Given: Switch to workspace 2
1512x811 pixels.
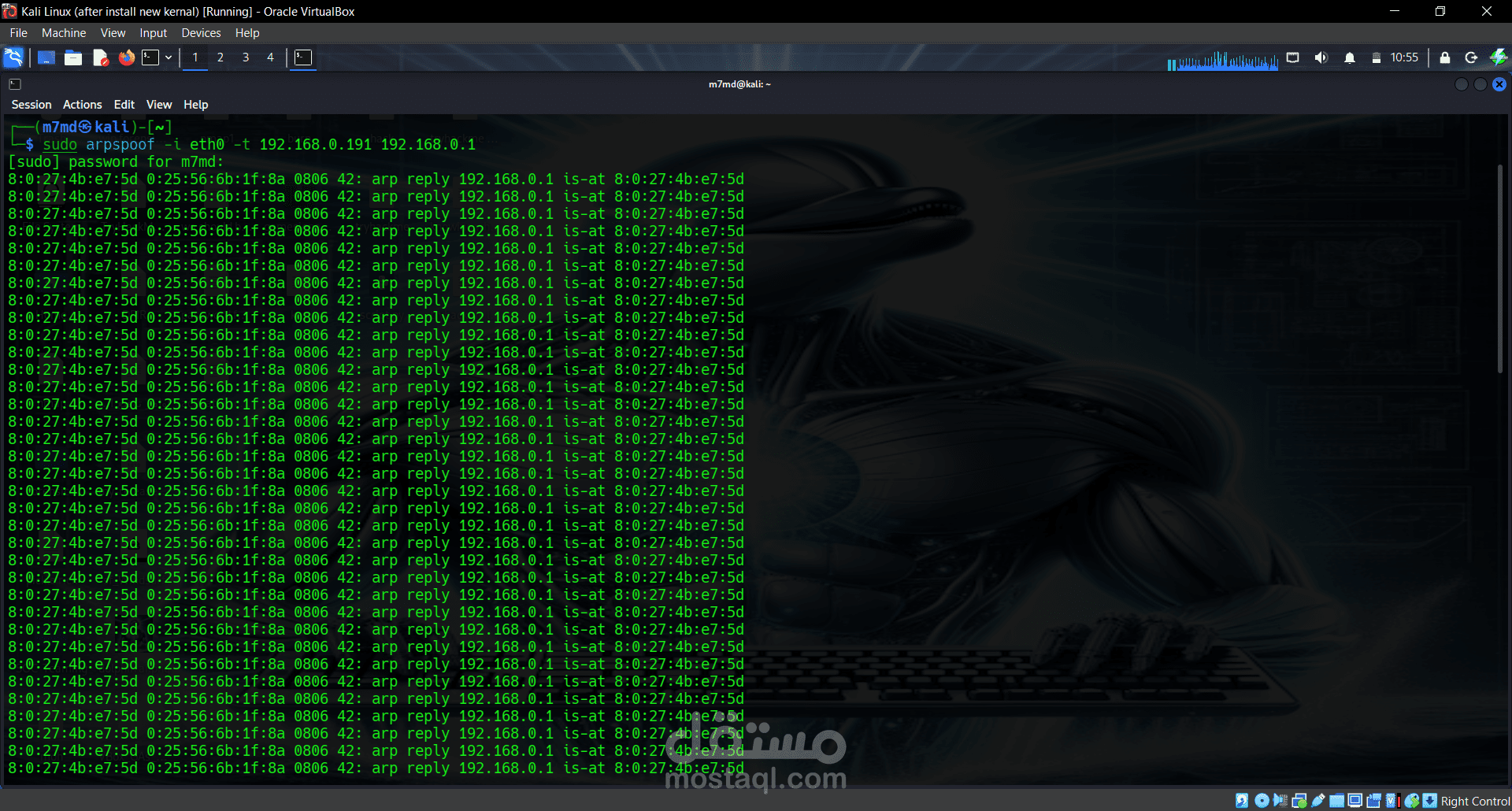Looking at the screenshot, I should click(x=220, y=57).
